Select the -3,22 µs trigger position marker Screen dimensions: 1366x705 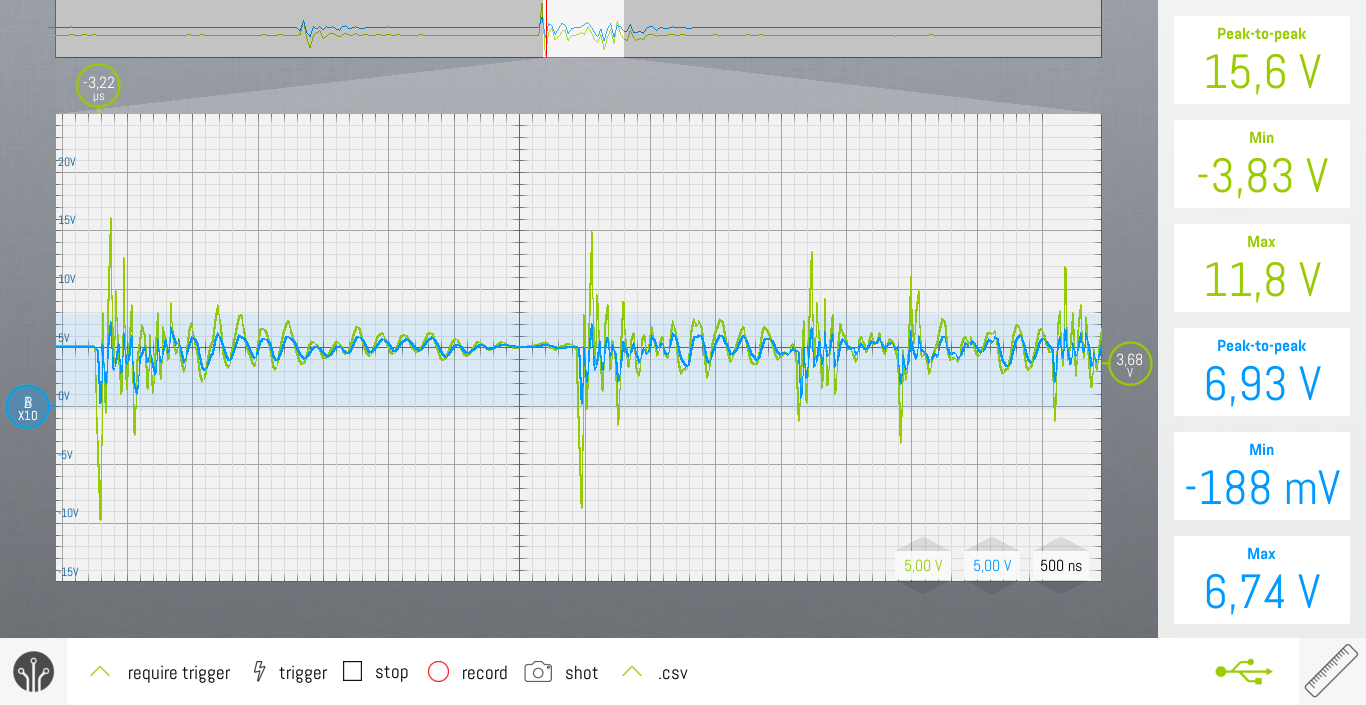click(98, 86)
